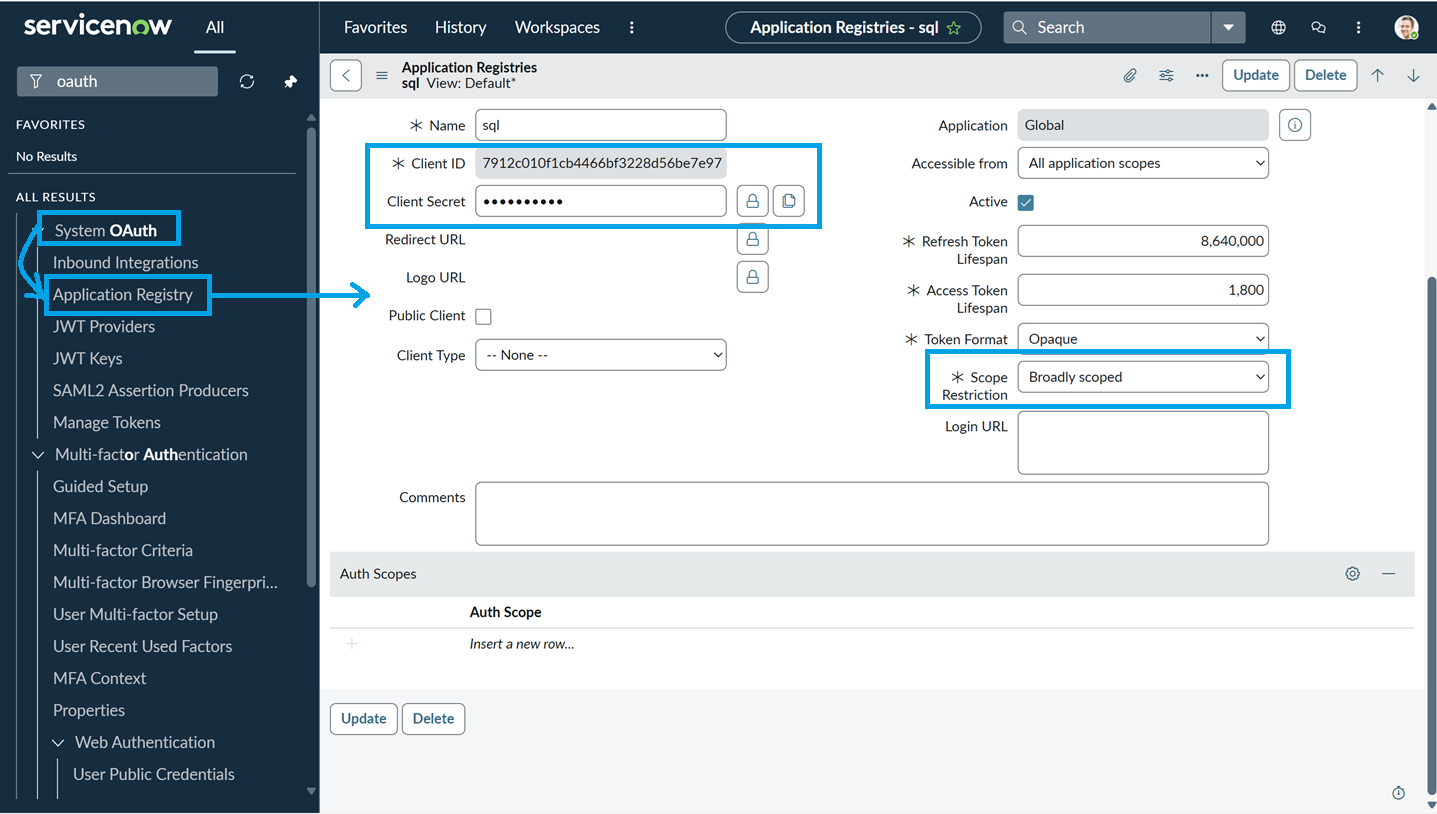The height and width of the screenshot is (814, 1437).
Task: Click the paperclip manage attachments icon
Action: 1130,75
